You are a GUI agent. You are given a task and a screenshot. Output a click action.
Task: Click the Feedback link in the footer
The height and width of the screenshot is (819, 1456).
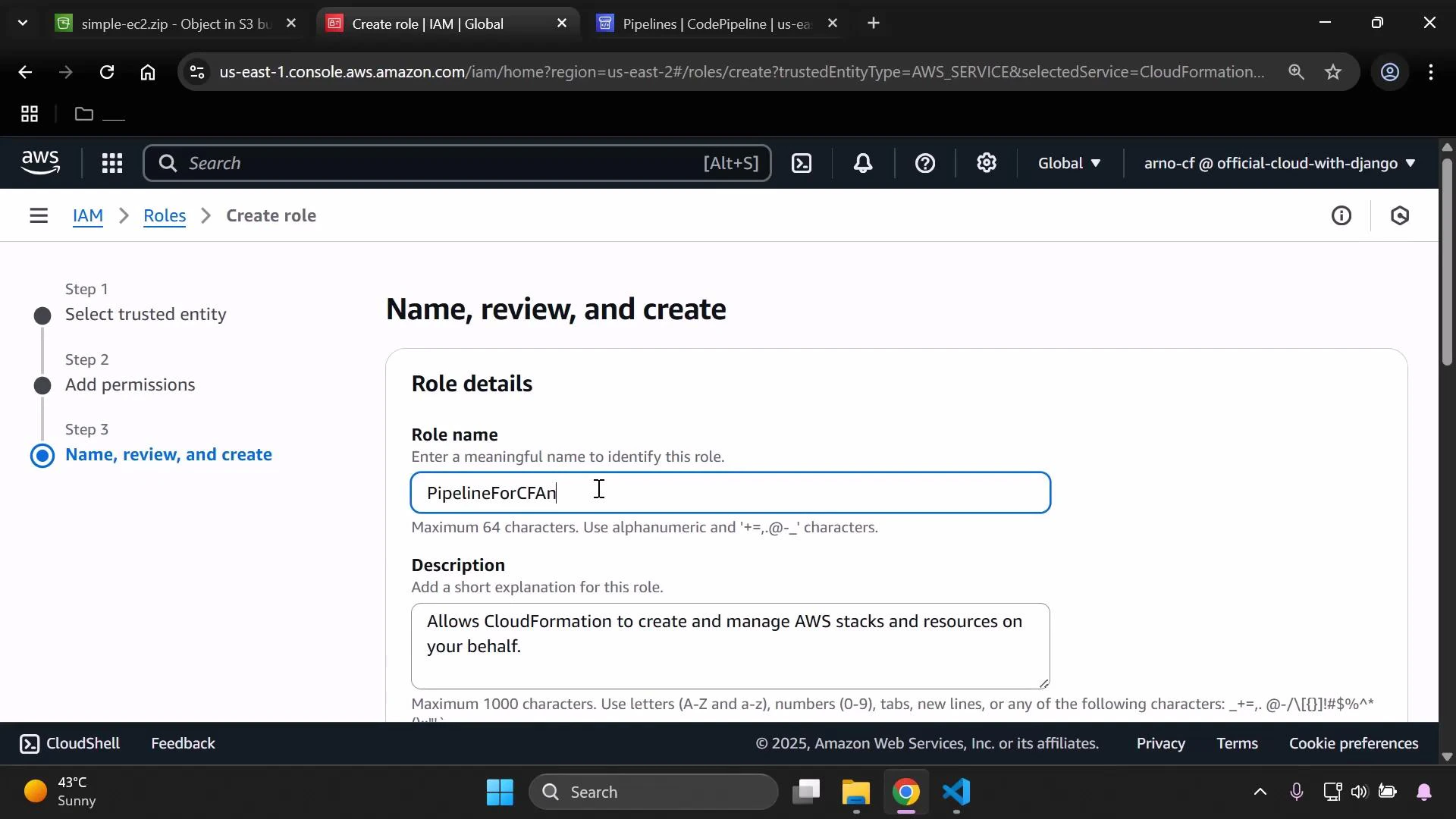tap(182, 743)
